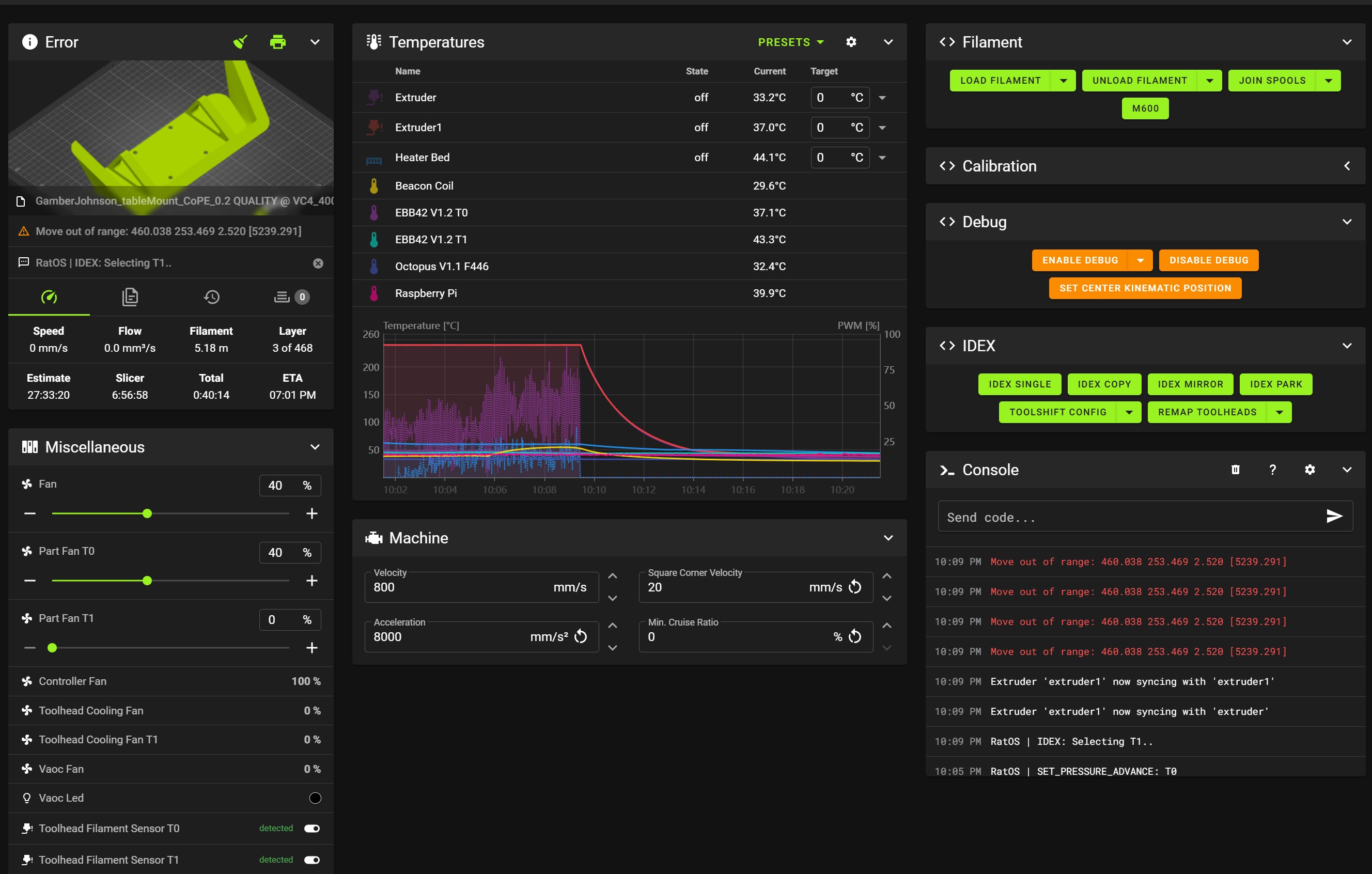Open Load Filament dropdown arrow
Image resolution: width=1372 pixels, height=874 pixels.
coord(1063,81)
